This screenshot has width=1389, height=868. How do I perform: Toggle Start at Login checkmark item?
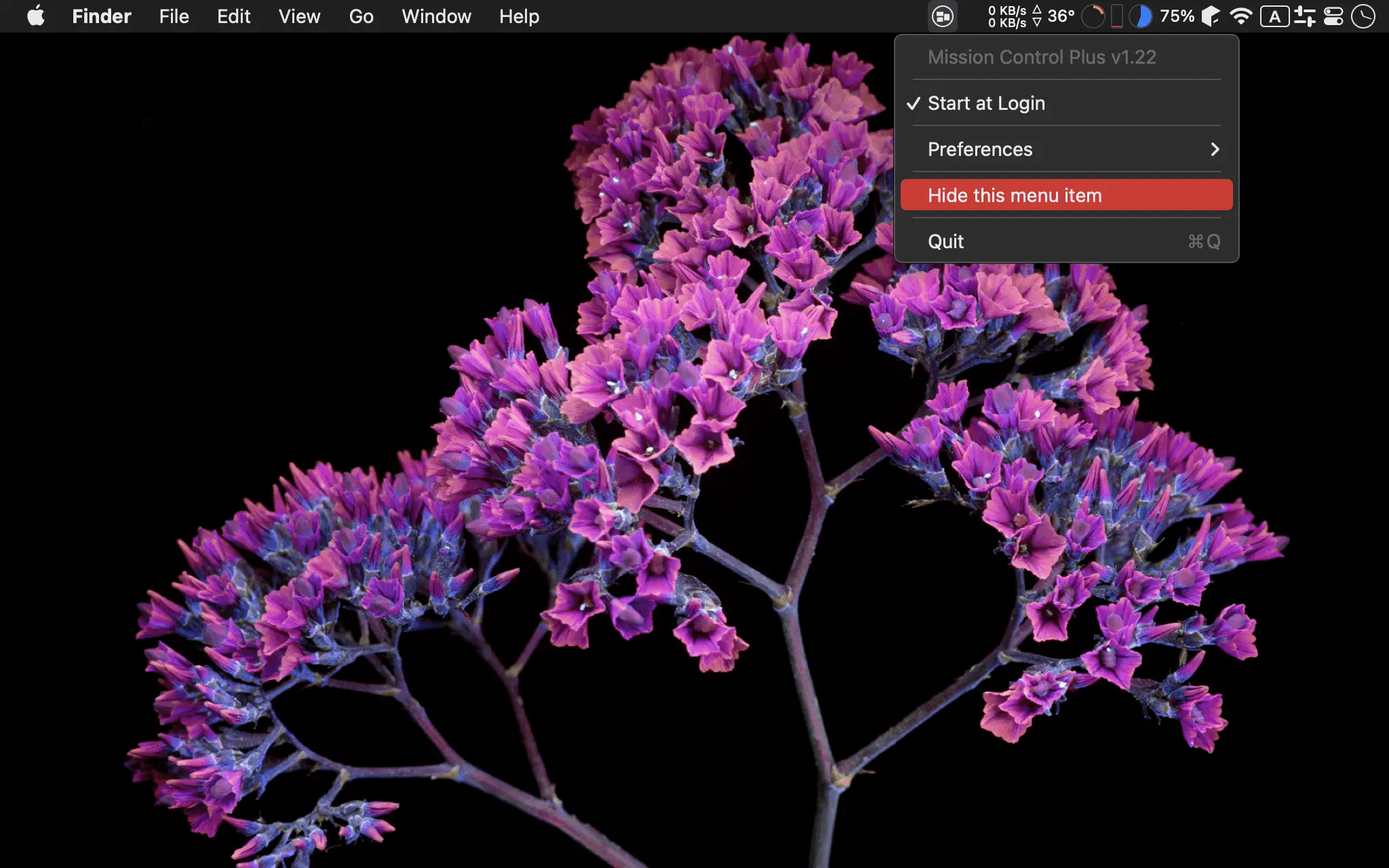coord(1066,103)
